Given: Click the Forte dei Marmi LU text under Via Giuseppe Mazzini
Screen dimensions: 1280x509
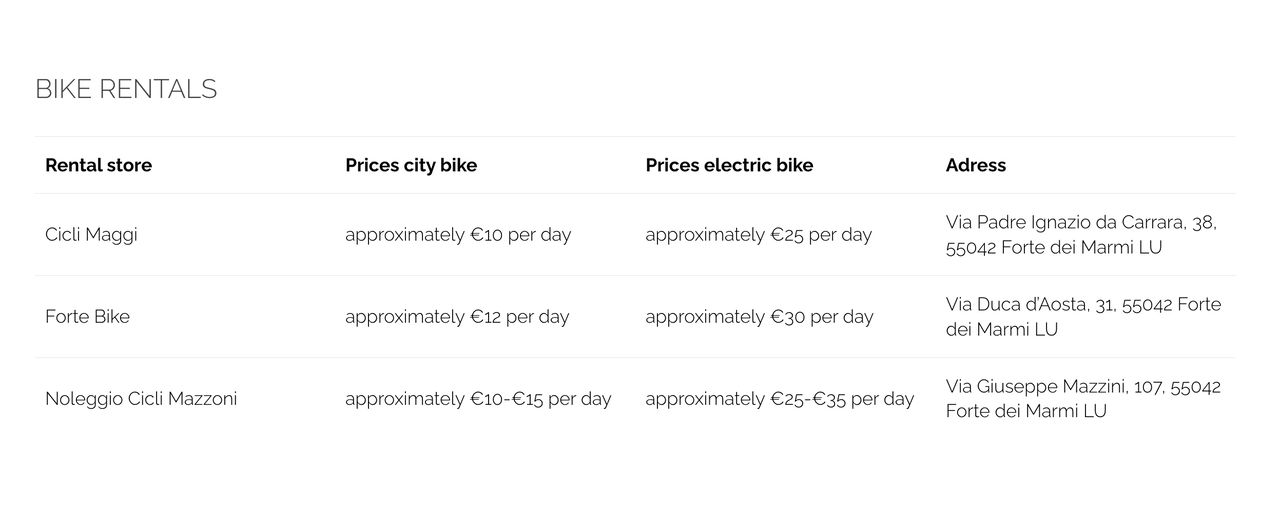Looking at the screenshot, I should click(1026, 411).
